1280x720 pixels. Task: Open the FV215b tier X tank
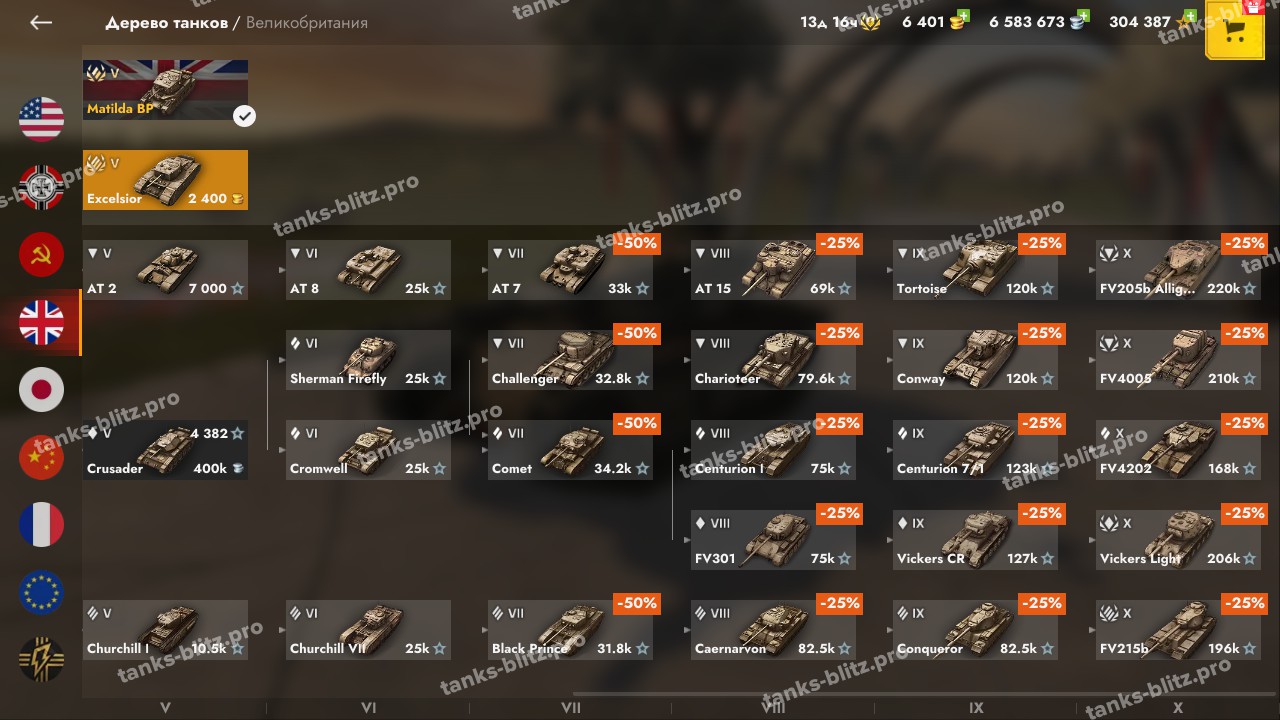coord(1178,630)
